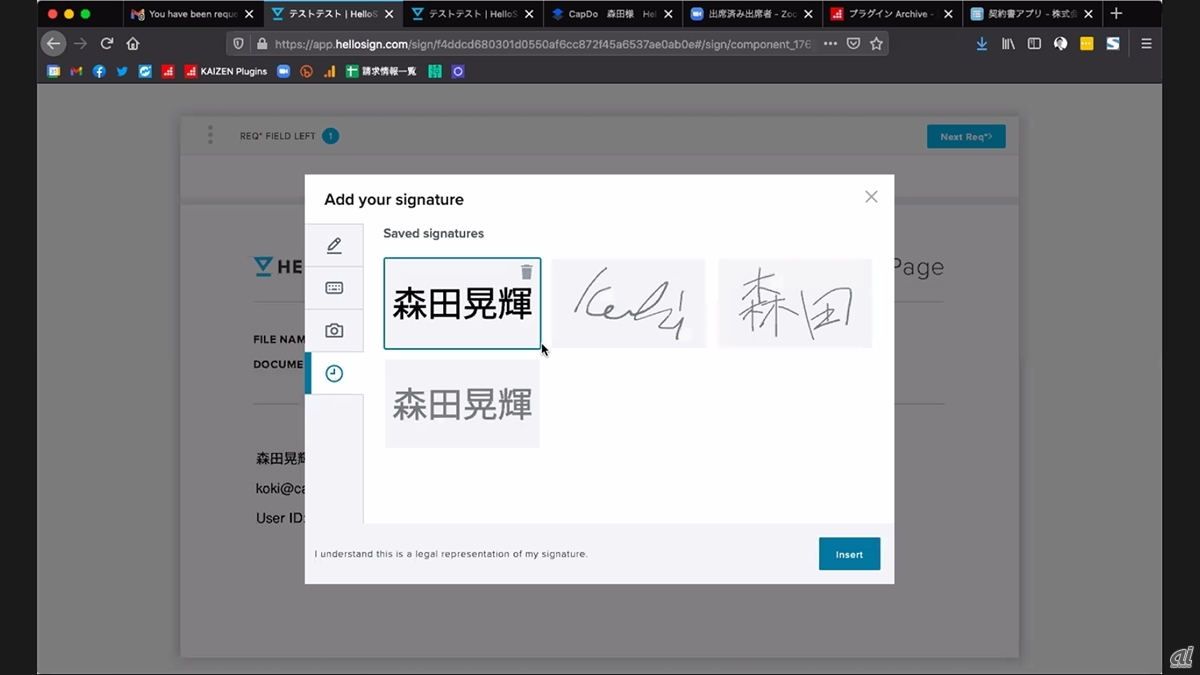Save page to Pocket
Viewport: 1200px width, 675px height.
853,44
